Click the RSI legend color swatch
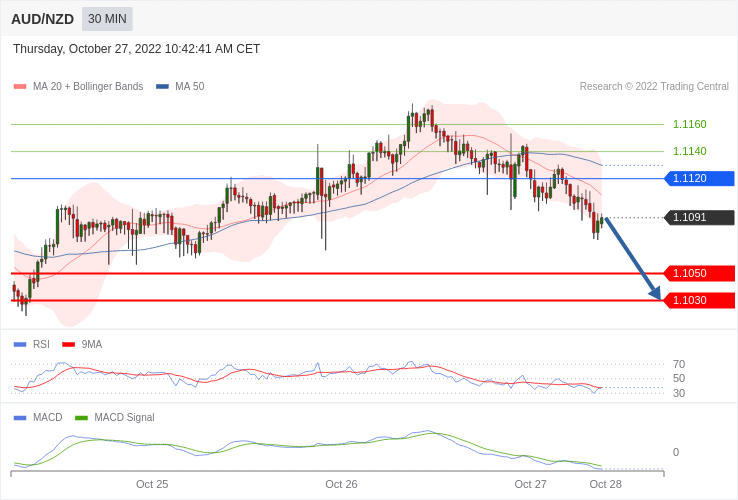Image resolution: width=738 pixels, height=500 pixels. tap(20, 345)
